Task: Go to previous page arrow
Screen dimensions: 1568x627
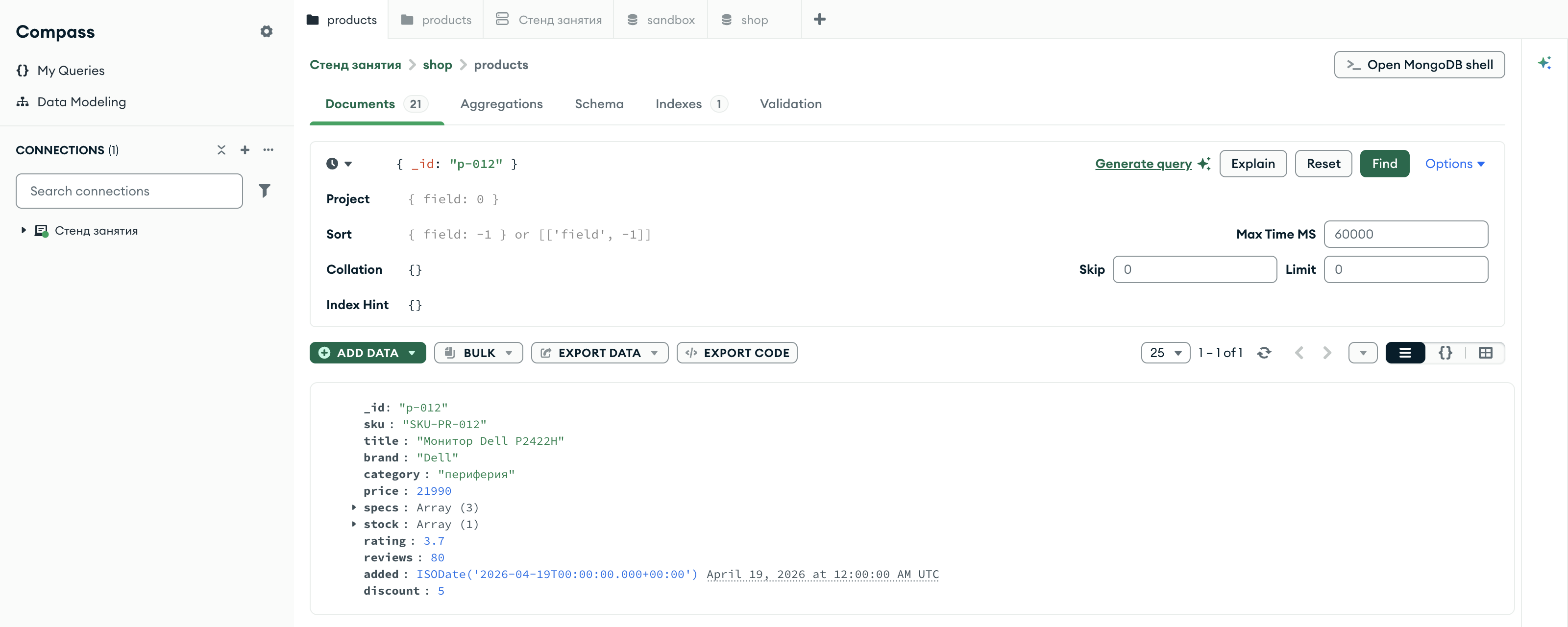Action: tap(1299, 353)
